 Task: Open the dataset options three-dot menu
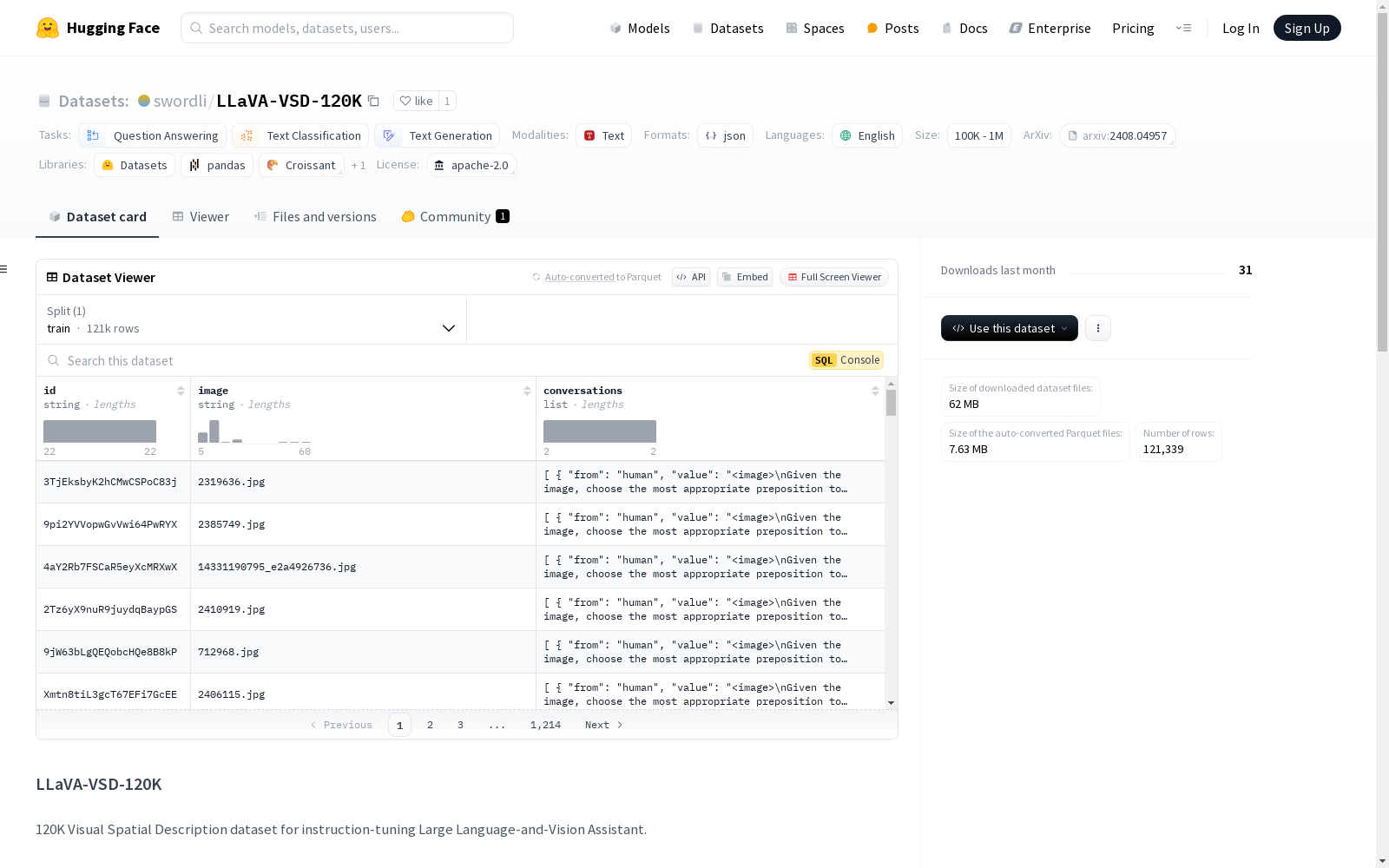point(1098,328)
